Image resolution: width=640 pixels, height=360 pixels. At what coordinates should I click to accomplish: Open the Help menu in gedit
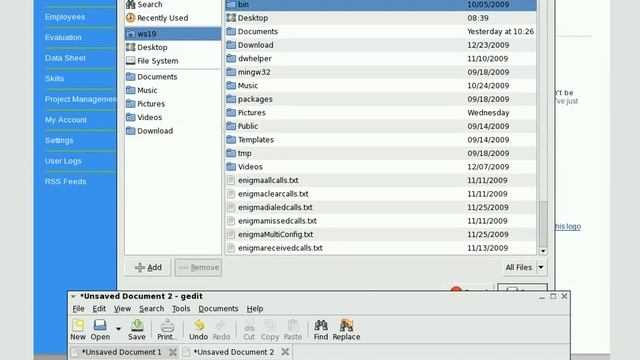point(255,309)
